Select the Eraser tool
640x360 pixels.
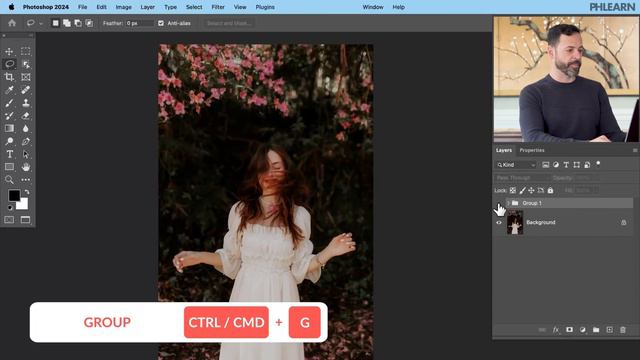click(25, 116)
